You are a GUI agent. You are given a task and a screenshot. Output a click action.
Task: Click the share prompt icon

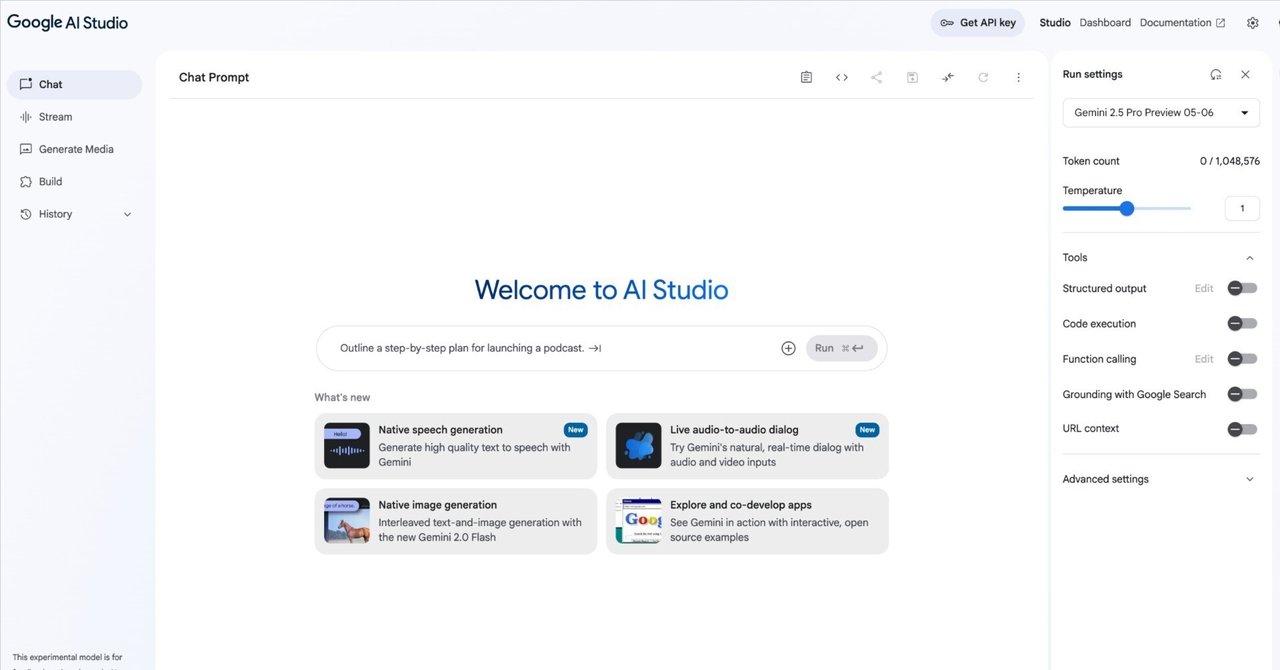[x=877, y=77]
